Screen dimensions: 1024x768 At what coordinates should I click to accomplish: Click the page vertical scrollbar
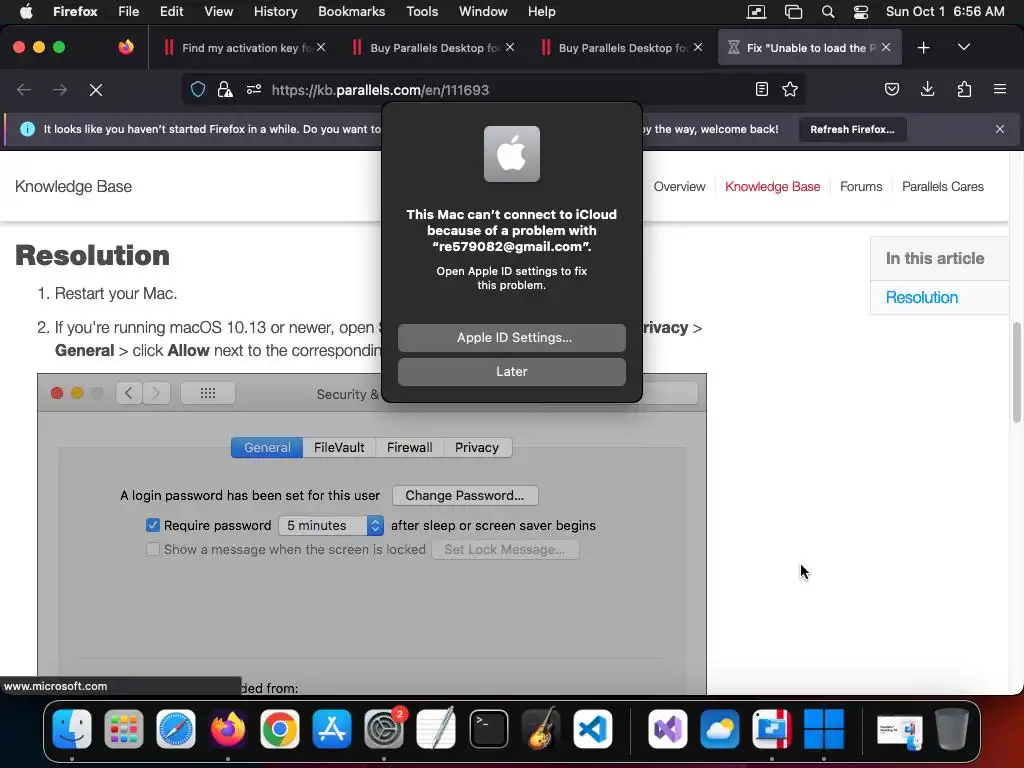1017,372
